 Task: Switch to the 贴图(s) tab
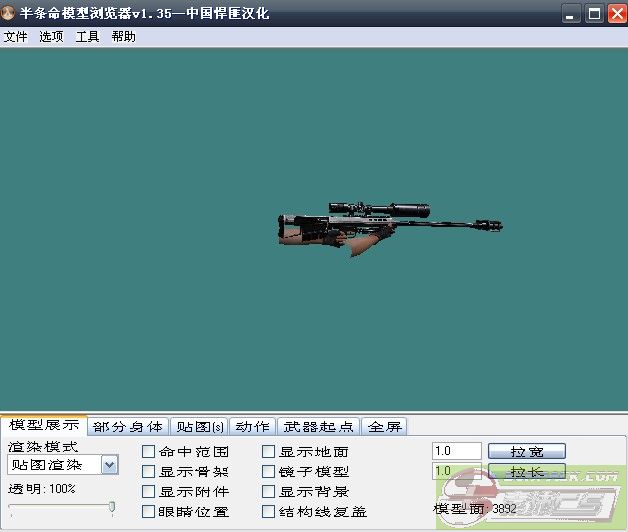coord(198,427)
